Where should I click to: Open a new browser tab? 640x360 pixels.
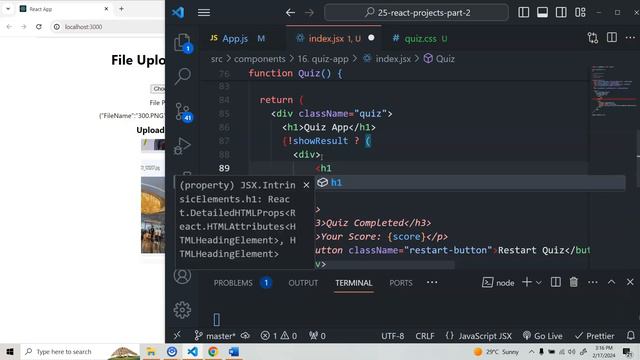coord(121,9)
